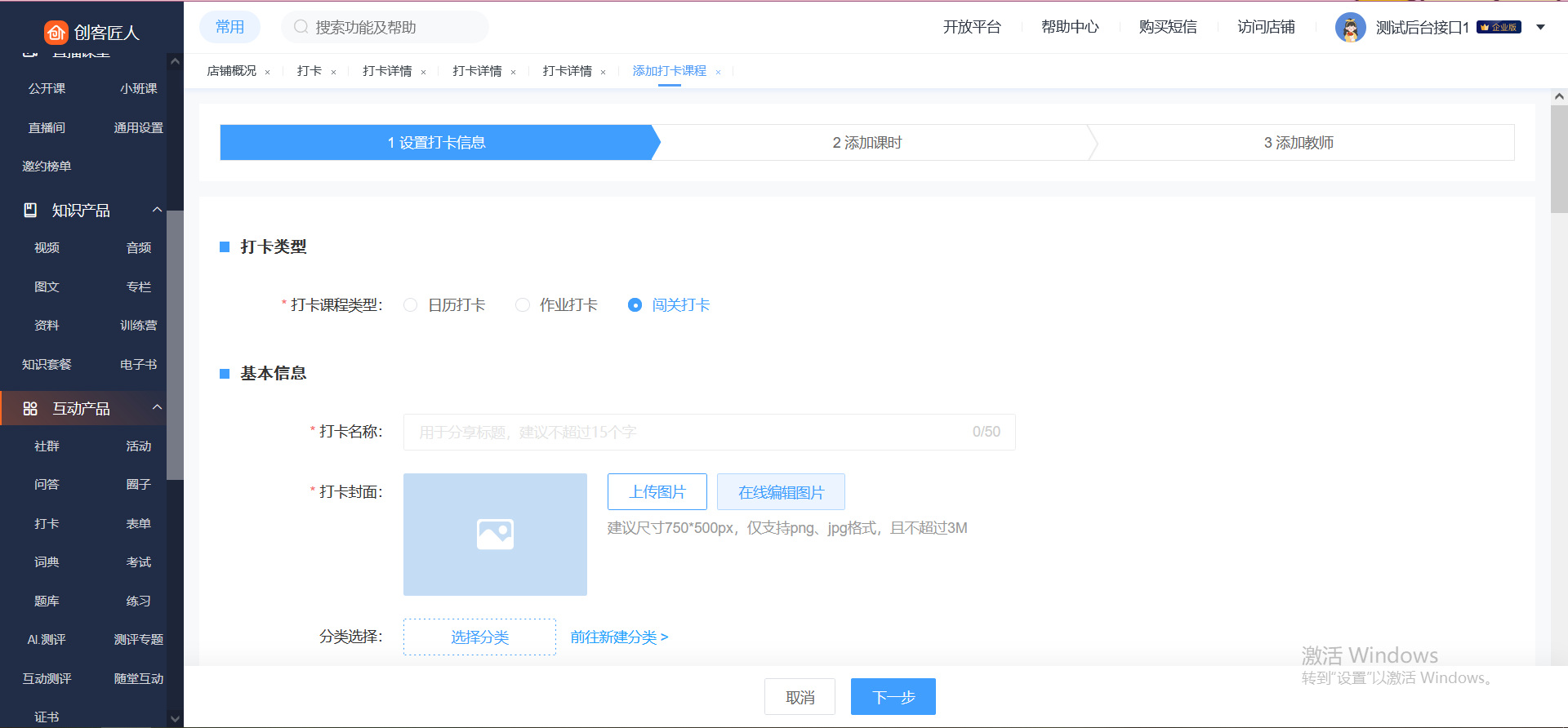
Task: Click the 下一步 button
Action: click(x=893, y=697)
